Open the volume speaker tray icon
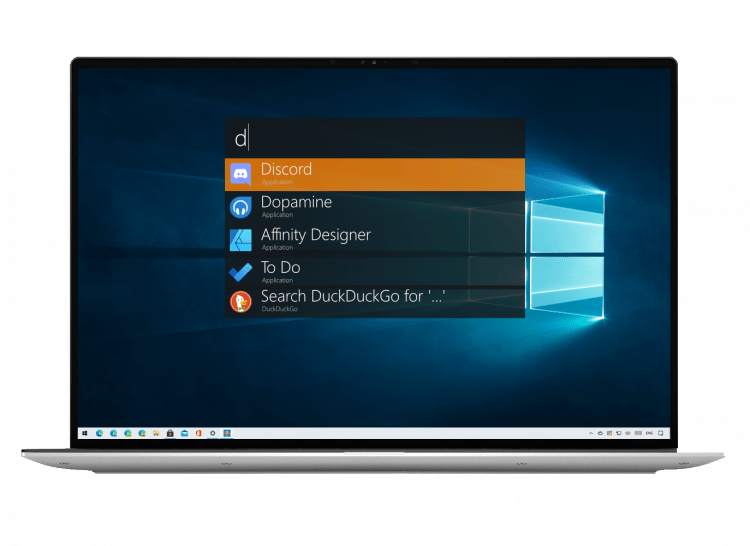The height and width of the screenshot is (546, 750). 628,433
